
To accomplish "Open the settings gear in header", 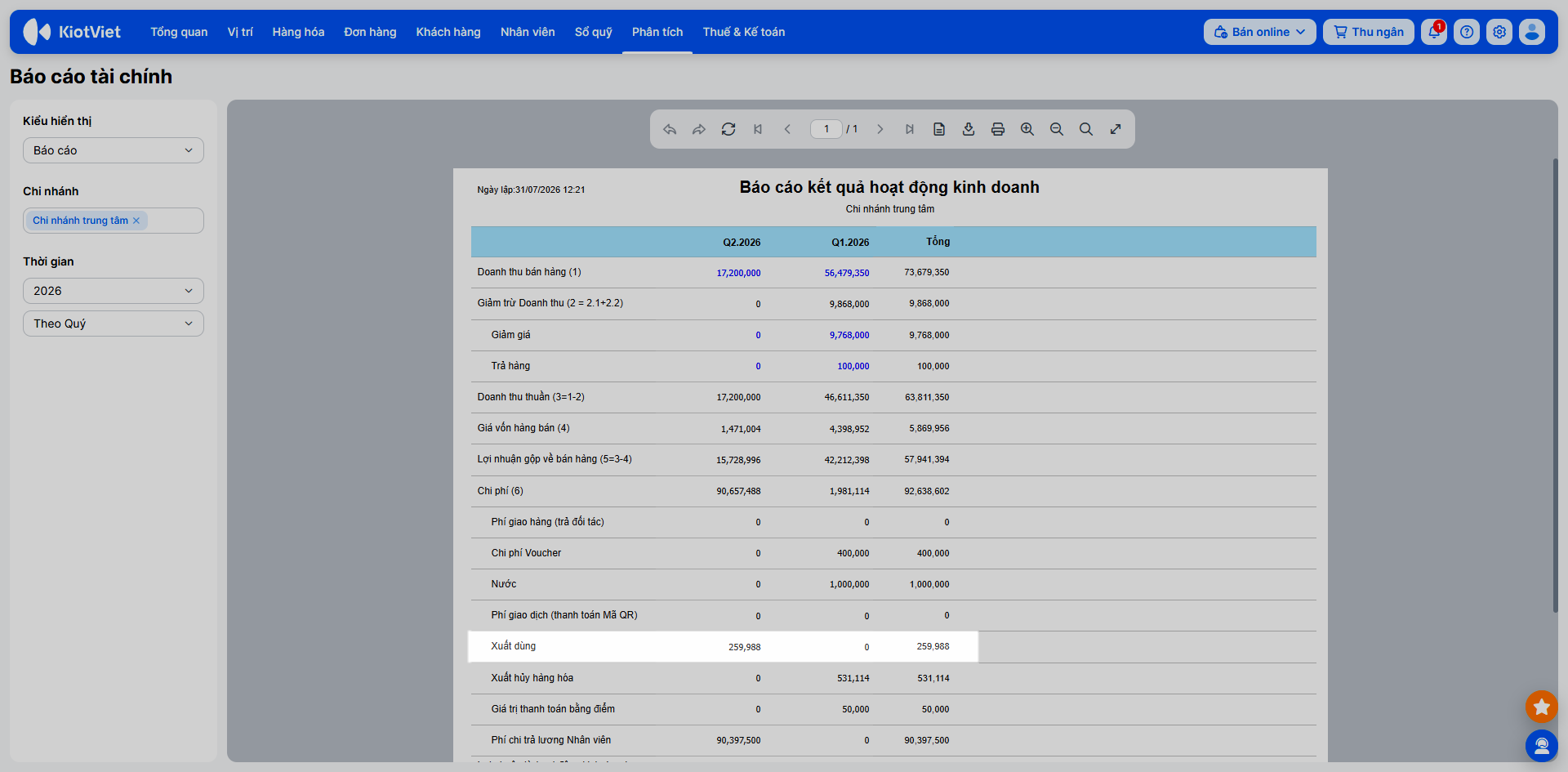I will point(1499,32).
